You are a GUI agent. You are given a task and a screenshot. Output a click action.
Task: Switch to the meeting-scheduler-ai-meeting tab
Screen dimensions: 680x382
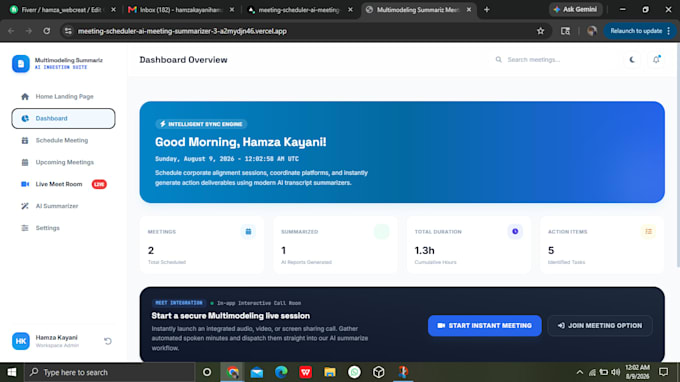click(299, 10)
